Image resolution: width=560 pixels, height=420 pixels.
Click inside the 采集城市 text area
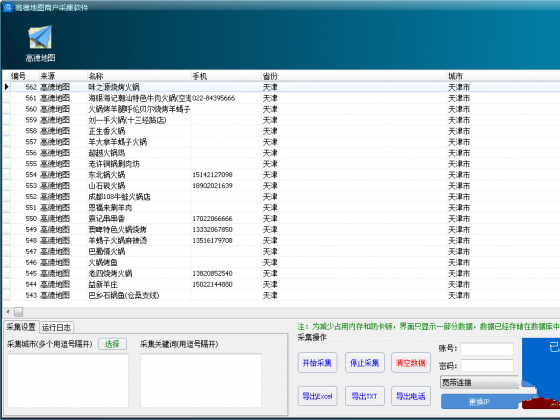[68, 380]
